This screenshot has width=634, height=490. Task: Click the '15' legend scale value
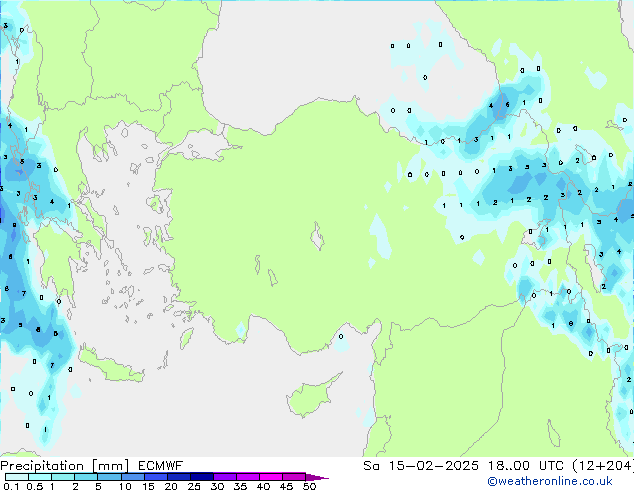148,486
